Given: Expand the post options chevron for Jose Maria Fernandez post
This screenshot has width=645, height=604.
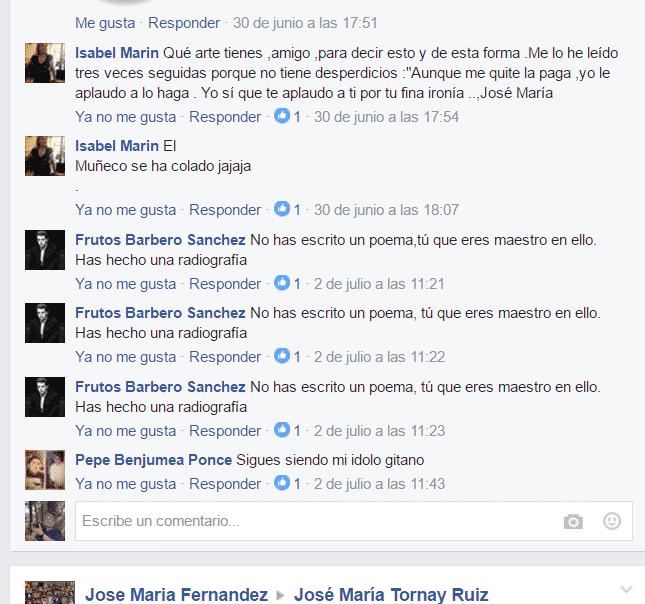Looking at the screenshot, I should tap(626, 590).
